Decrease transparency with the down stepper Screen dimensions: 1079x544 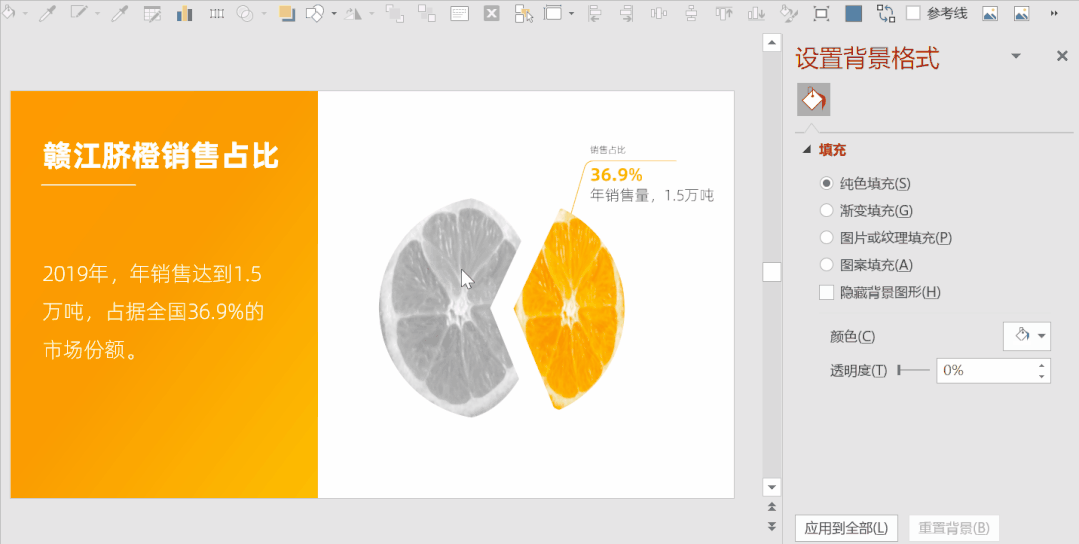click(x=1042, y=377)
